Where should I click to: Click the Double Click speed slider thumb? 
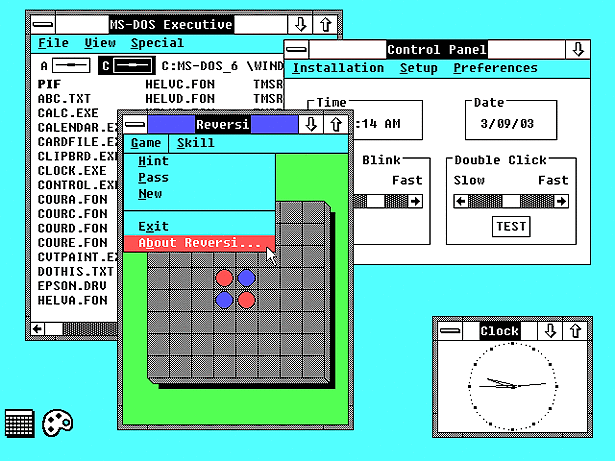pos(511,201)
